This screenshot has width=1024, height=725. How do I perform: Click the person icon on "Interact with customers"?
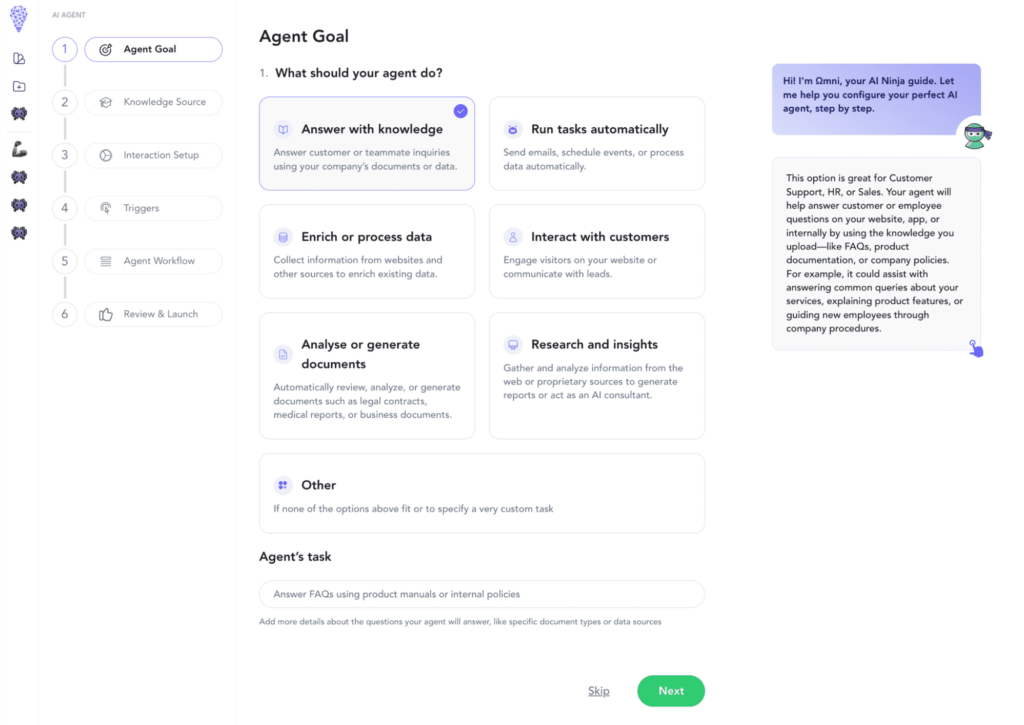pos(513,237)
